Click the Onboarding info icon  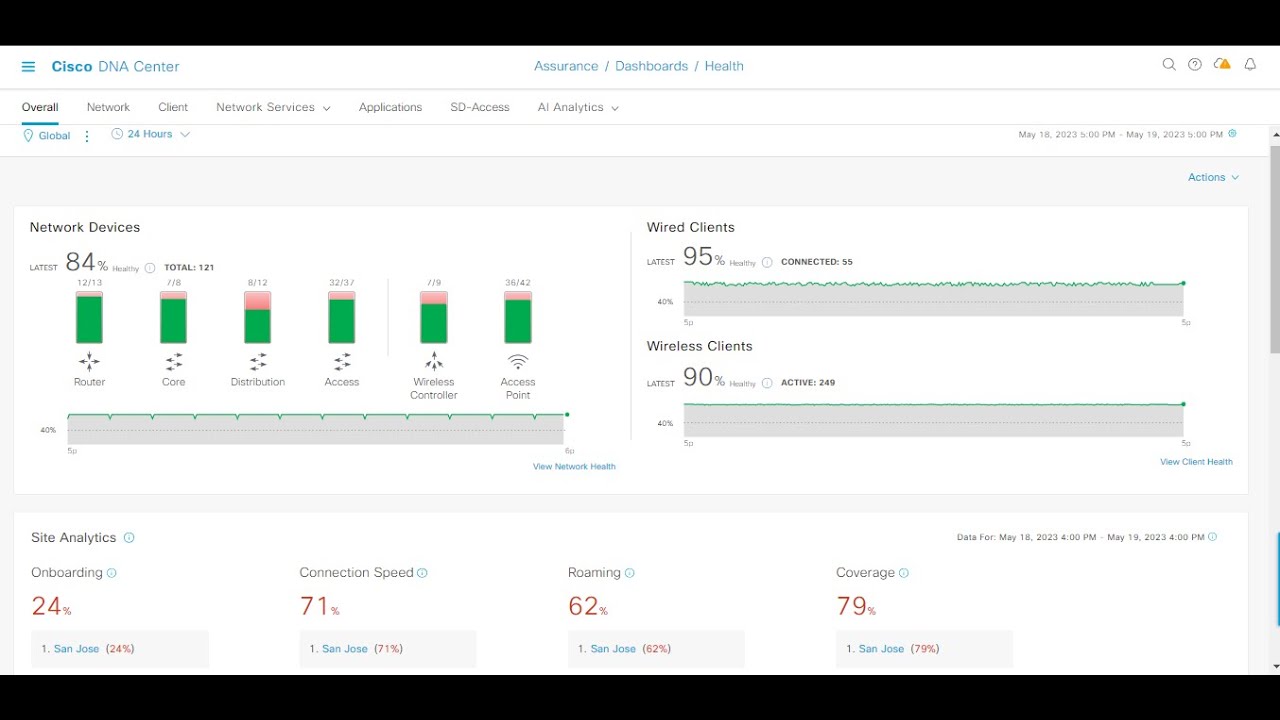[x=112, y=573]
